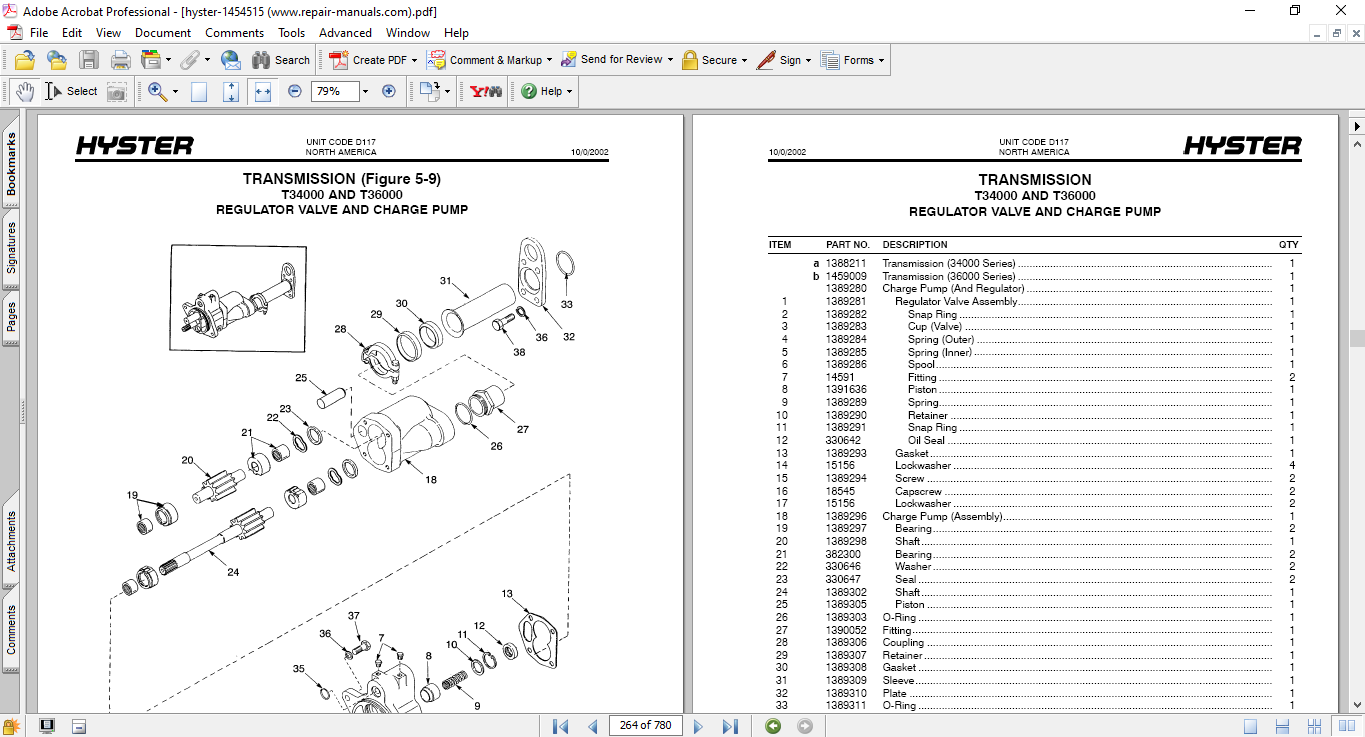Open the Send for Review dropdown
Viewport: 1365px width, 737px height.
pyautogui.click(x=617, y=60)
